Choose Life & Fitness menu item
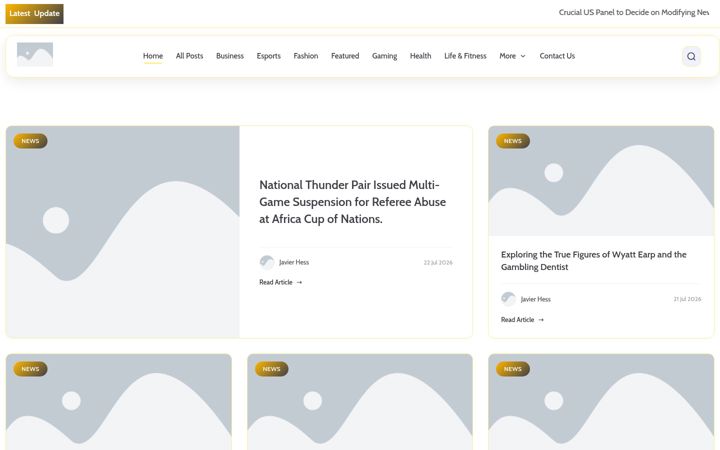Image resolution: width=720 pixels, height=450 pixels. click(465, 56)
